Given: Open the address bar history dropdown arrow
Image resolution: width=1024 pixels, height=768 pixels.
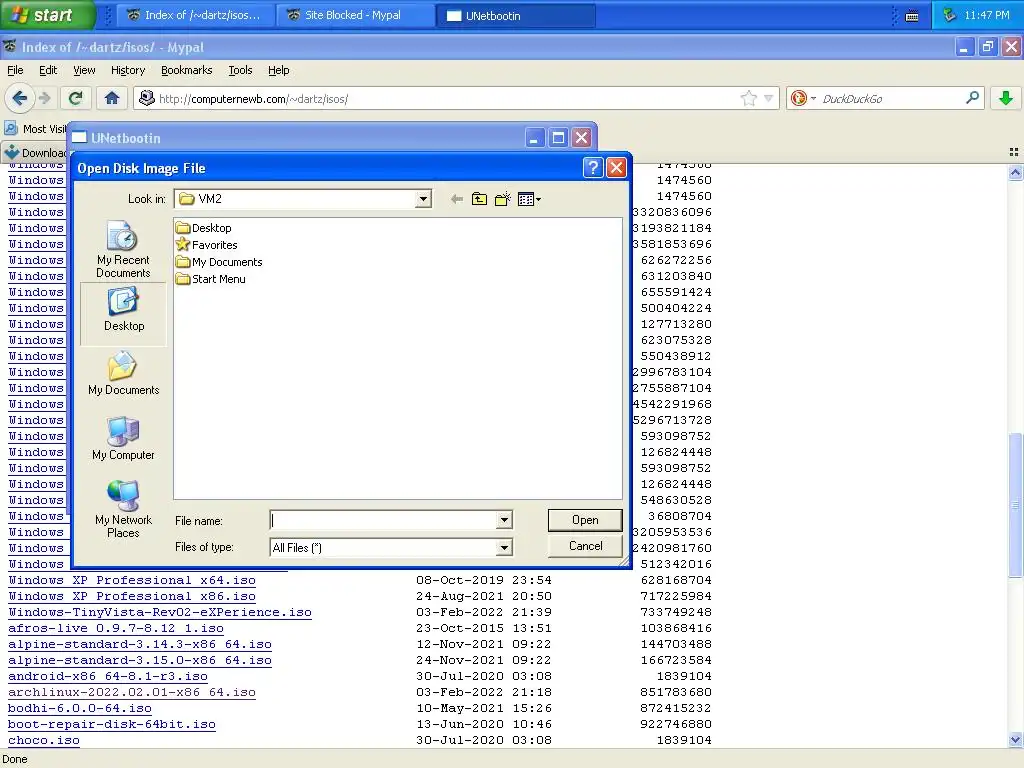Looking at the screenshot, I should tap(769, 99).
